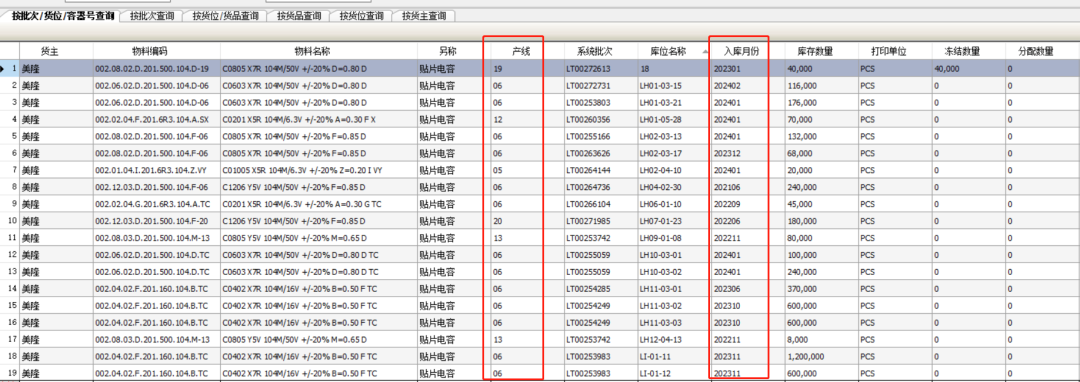Viewport: 1080px width, 382px height.
Task: Sort by the 产线 column header
Action: (x=521, y=51)
